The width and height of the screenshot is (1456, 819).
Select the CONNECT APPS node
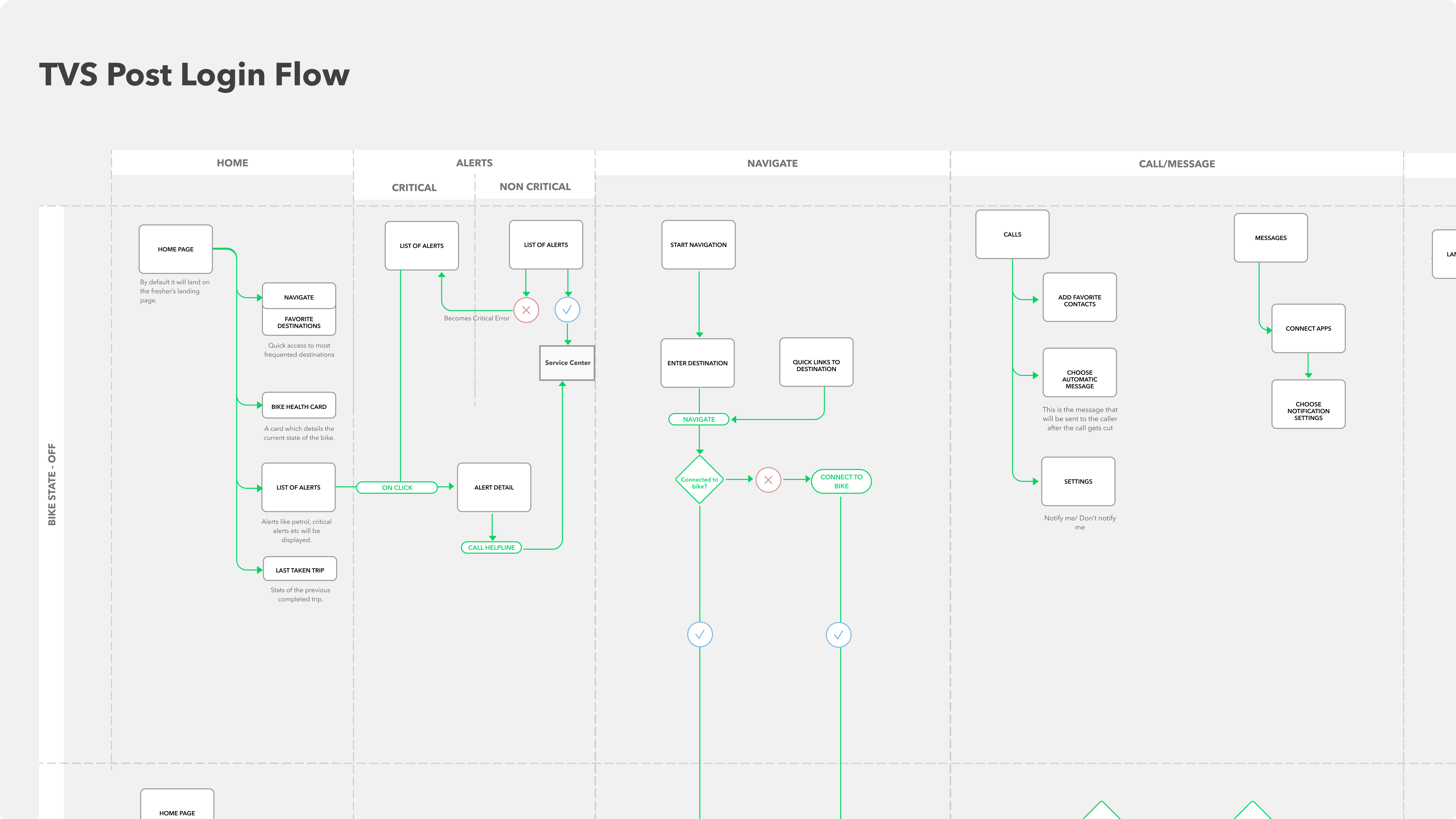(1308, 328)
